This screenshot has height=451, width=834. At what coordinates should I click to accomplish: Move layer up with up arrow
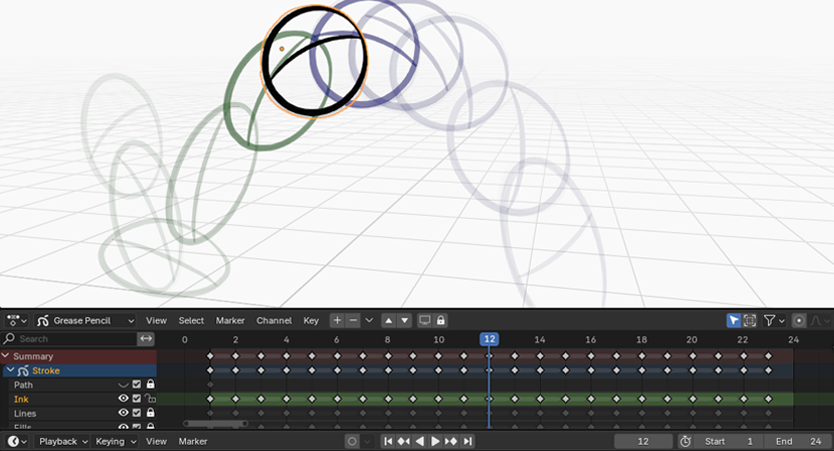tap(388, 321)
